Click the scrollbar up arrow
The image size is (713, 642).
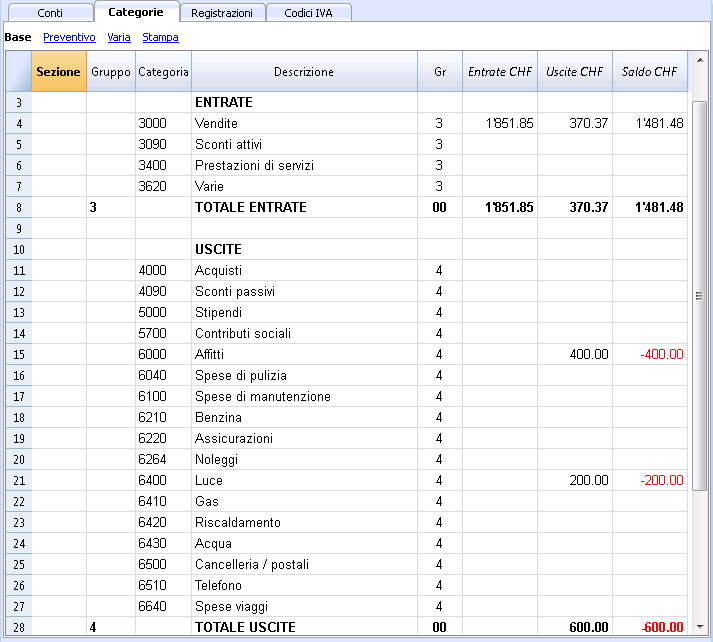click(x=700, y=60)
